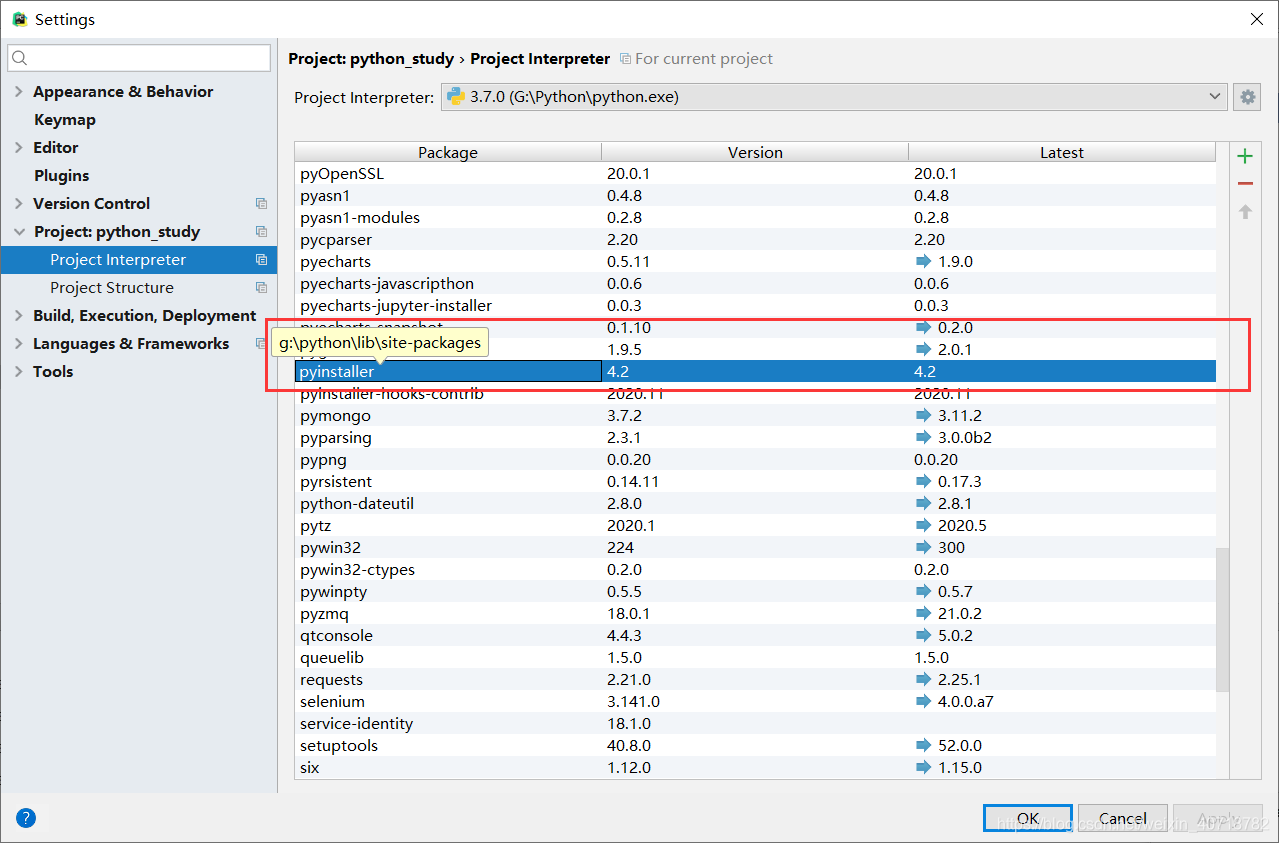
Task: Select the qtconsole package row
Action: click(755, 635)
